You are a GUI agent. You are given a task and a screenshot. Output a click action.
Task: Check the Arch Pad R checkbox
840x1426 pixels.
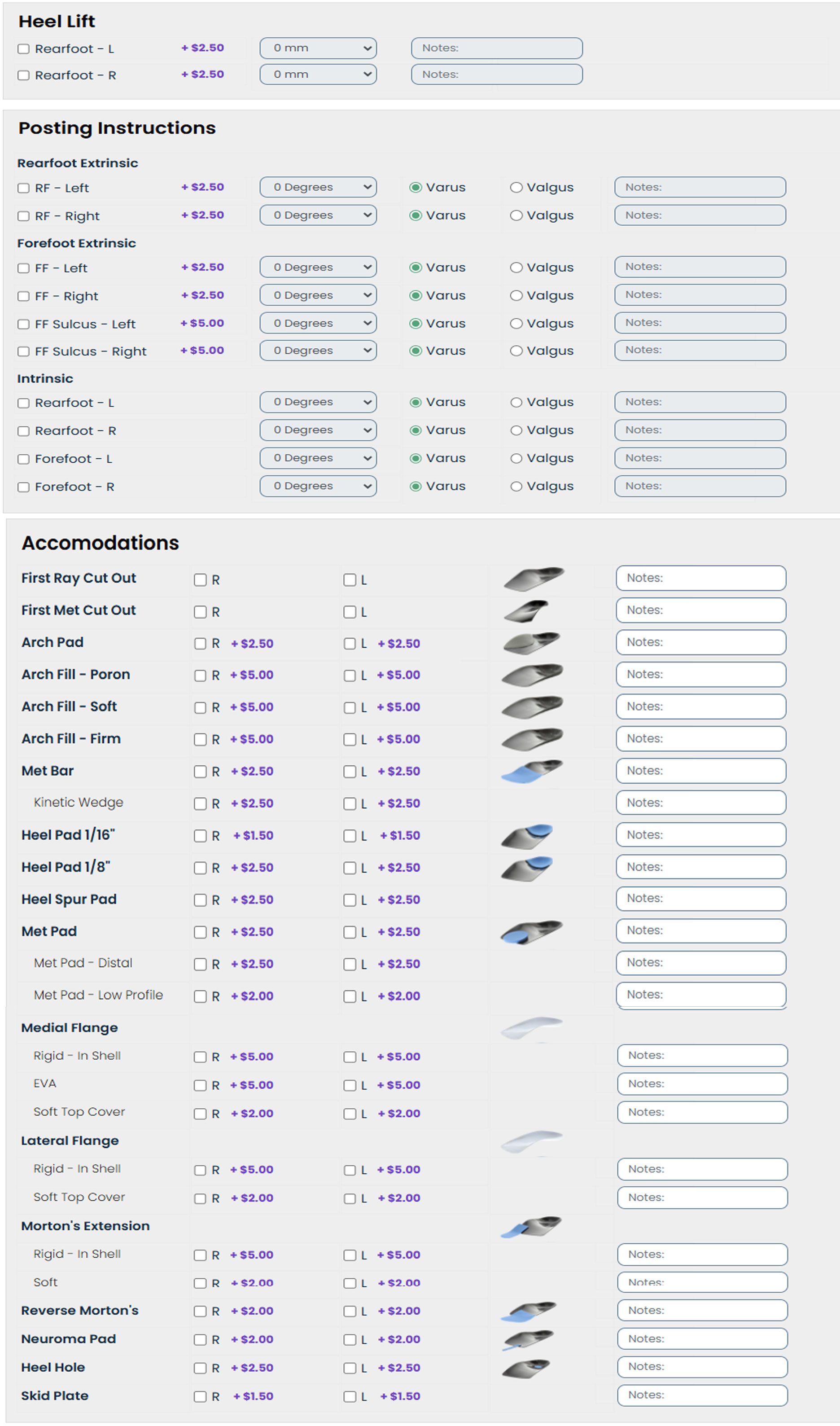201,644
